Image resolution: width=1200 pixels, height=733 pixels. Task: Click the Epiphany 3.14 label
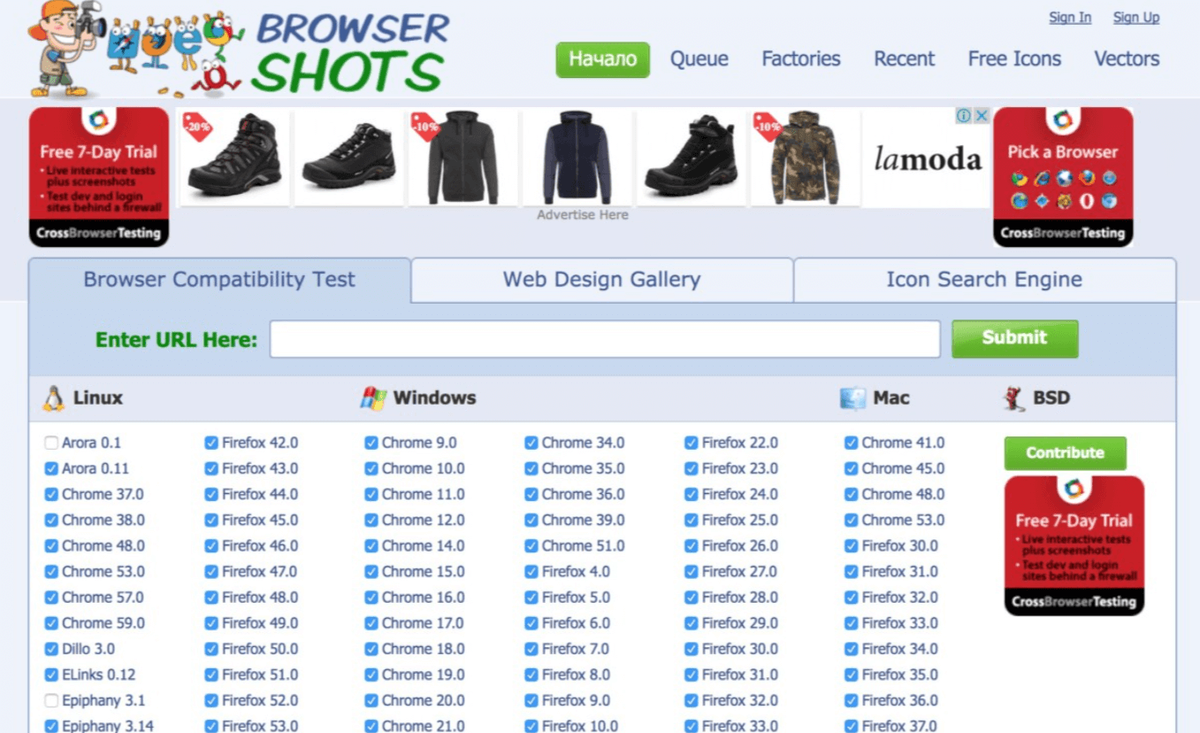tap(108, 726)
